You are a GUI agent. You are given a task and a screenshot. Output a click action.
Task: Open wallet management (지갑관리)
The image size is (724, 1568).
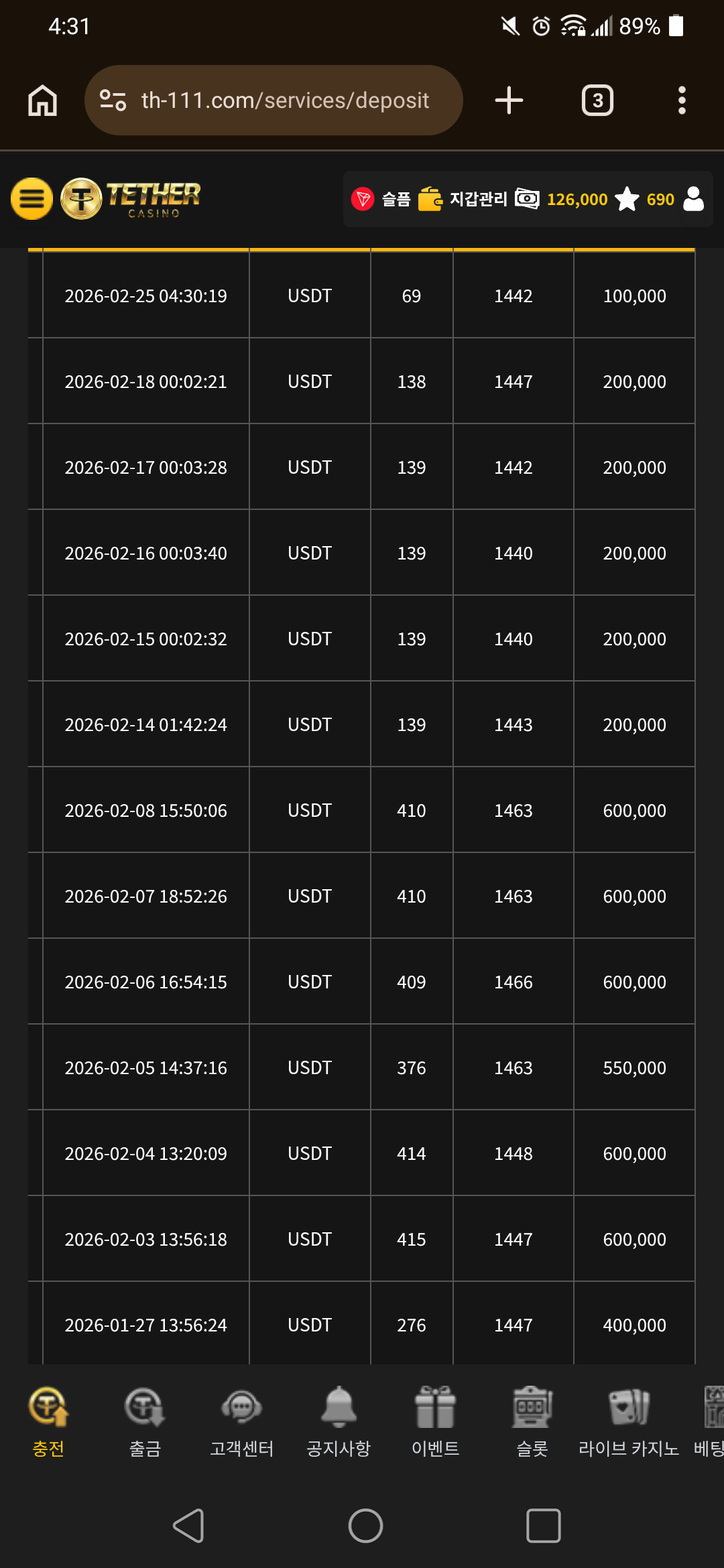pos(463,199)
